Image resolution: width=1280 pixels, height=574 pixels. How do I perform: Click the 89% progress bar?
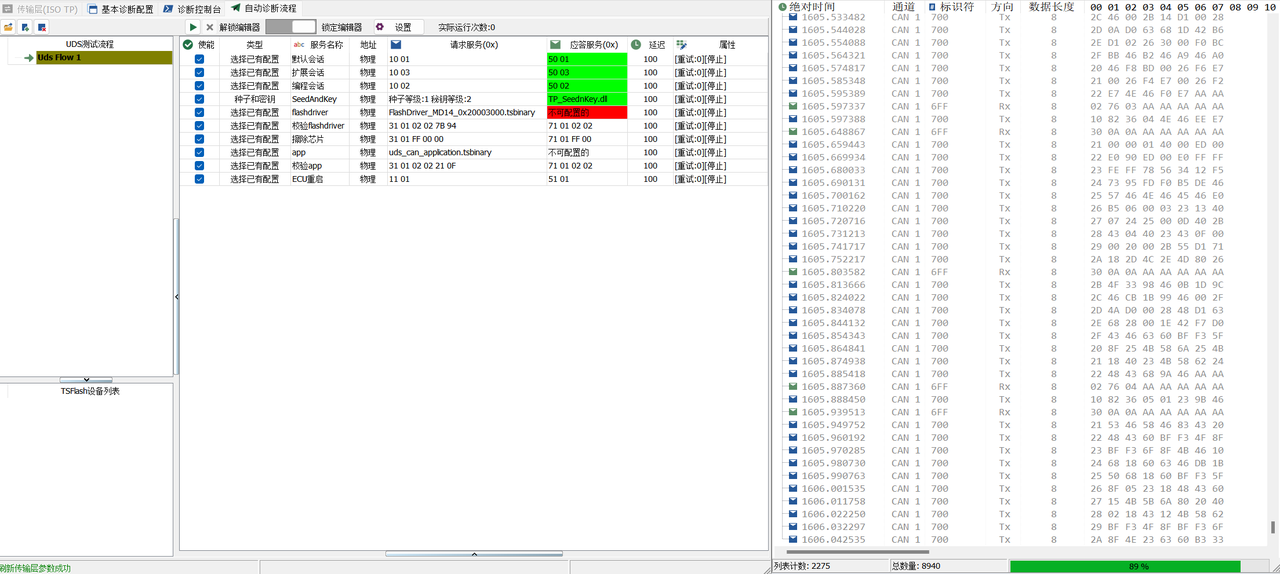click(1125, 566)
